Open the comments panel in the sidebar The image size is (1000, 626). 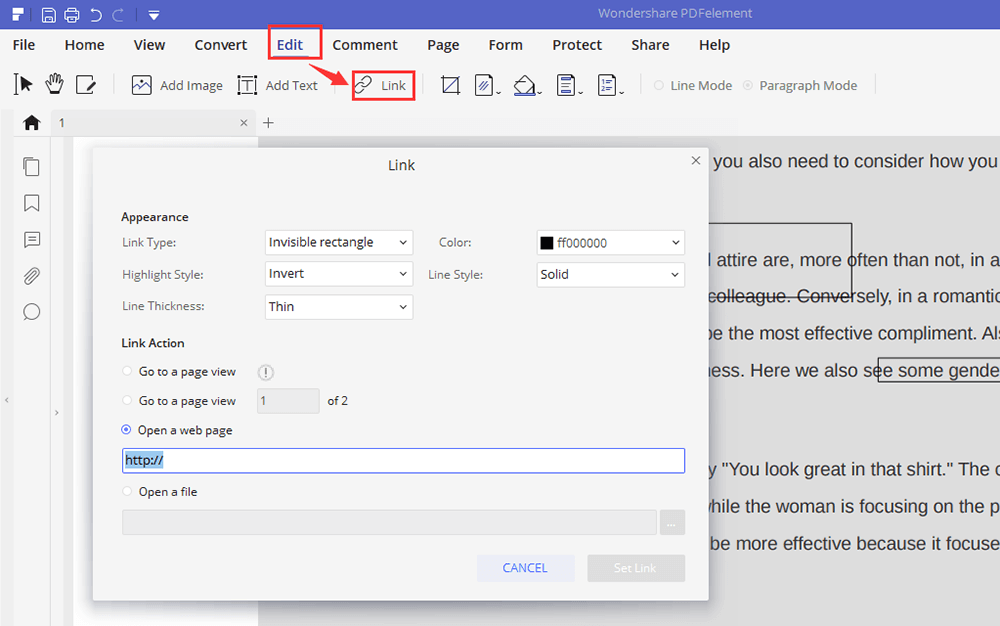[31, 240]
